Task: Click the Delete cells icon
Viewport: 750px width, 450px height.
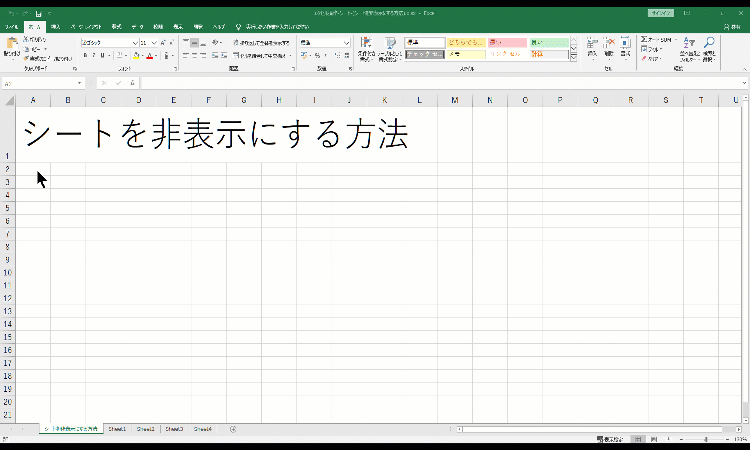Action: point(608,46)
